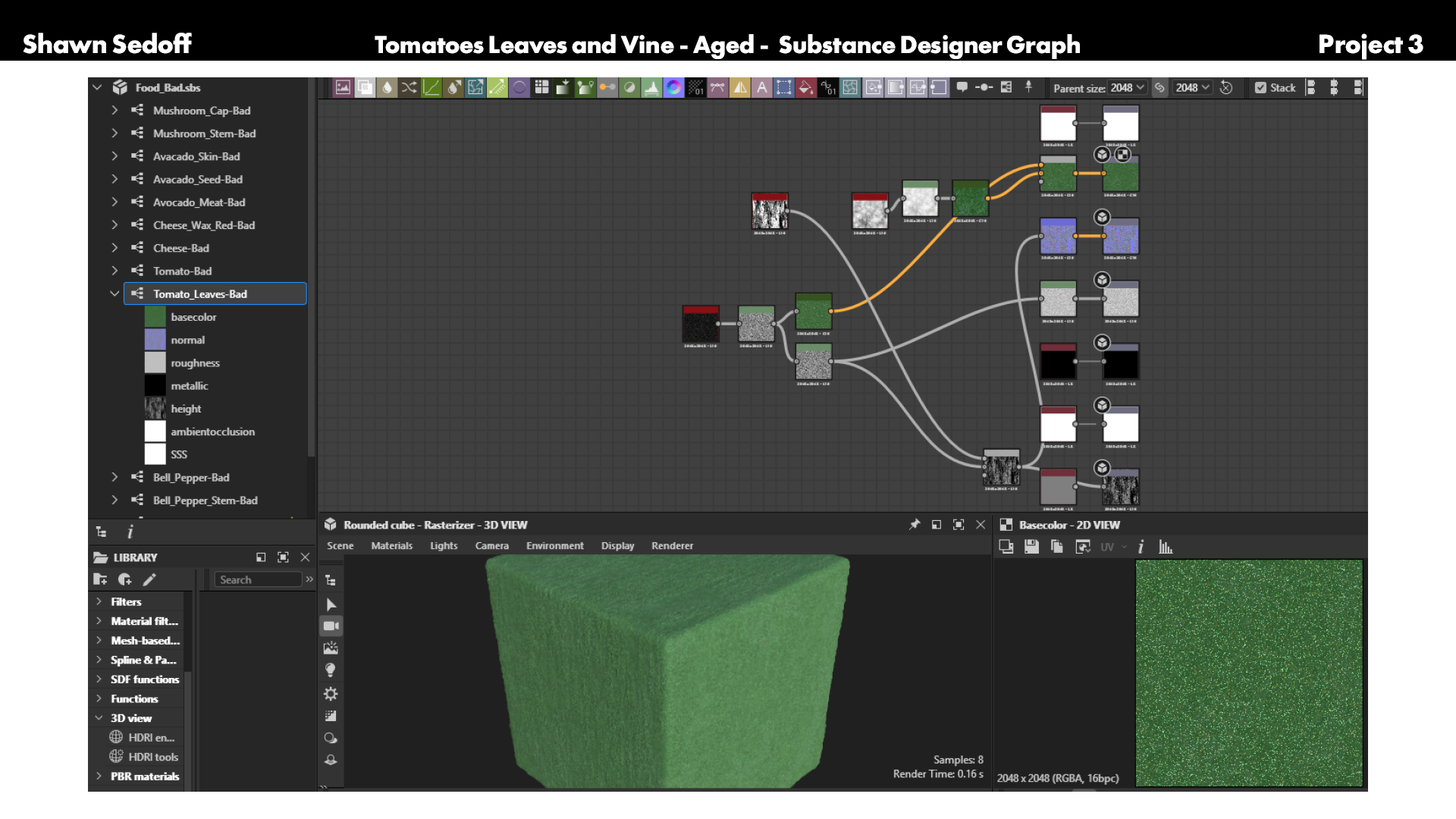Open the Environment menu
Image resolution: width=1456 pixels, height=819 pixels.
[x=554, y=545]
